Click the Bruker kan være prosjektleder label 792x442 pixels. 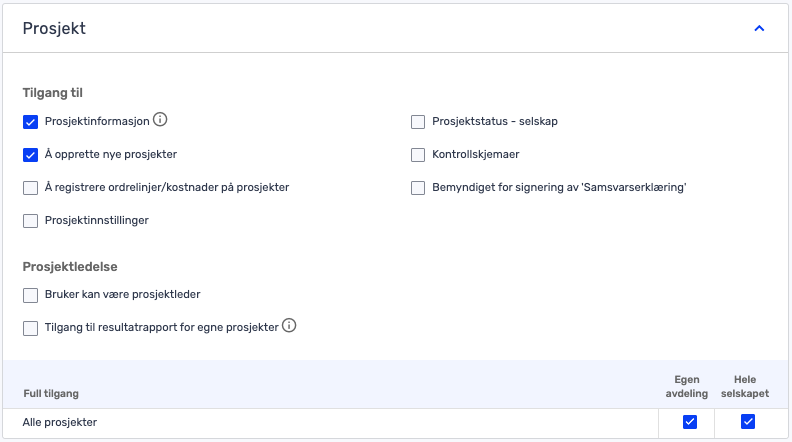click(123, 294)
